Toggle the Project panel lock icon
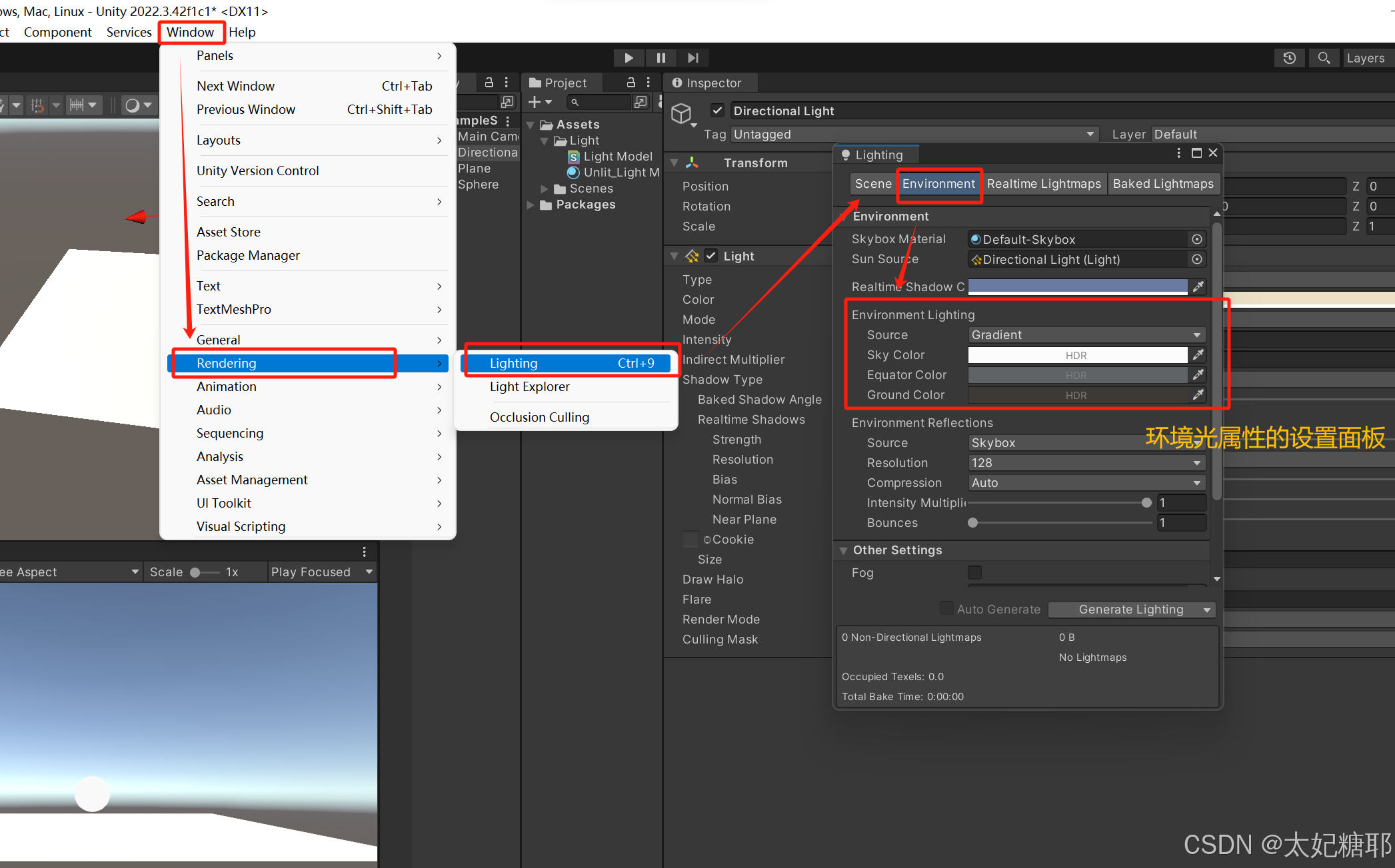This screenshot has height=868, width=1395. 631,83
